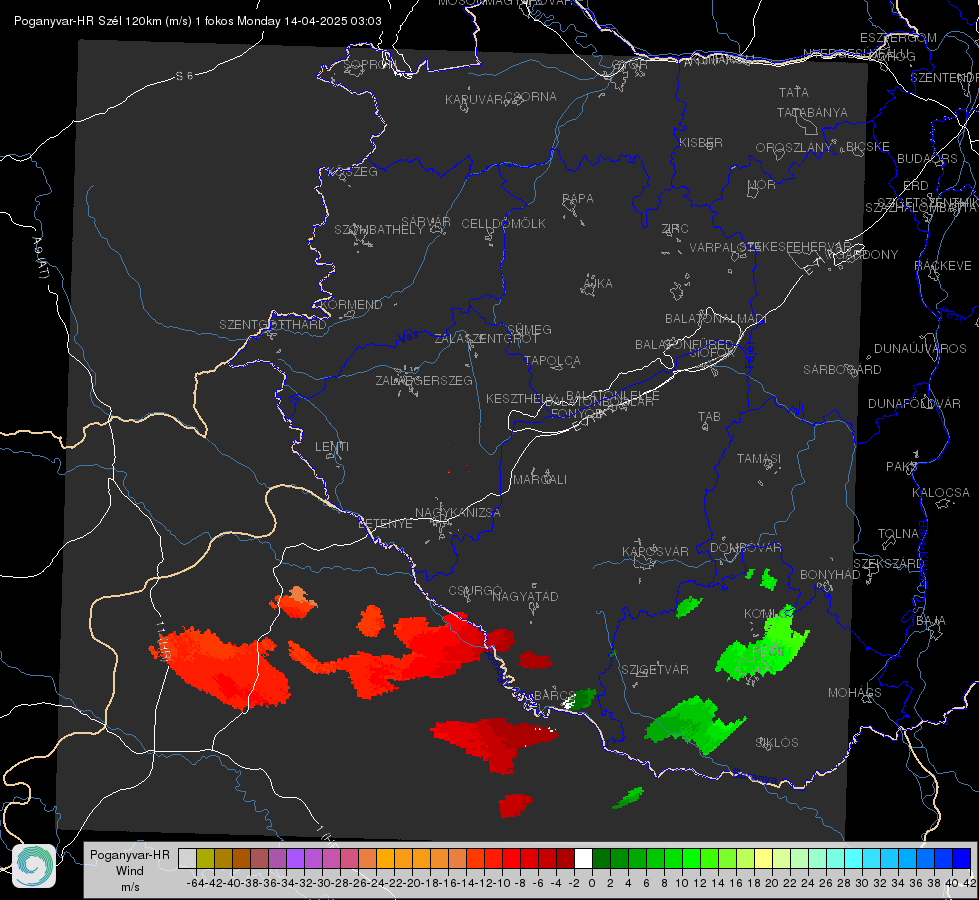This screenshot has width=979, height=900.
Task: Click the DUNAÚJVÁROS city label
Action: (920, 349)
